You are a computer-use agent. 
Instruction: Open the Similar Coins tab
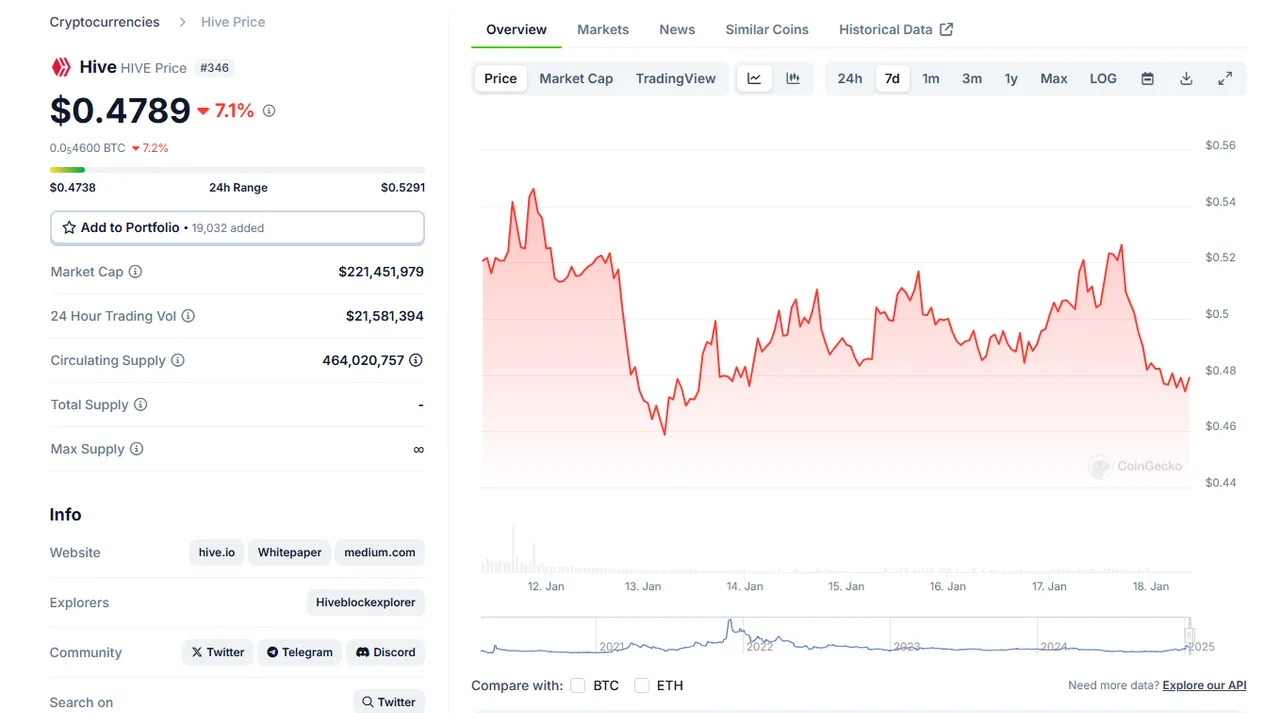click(x=767, y=29)
